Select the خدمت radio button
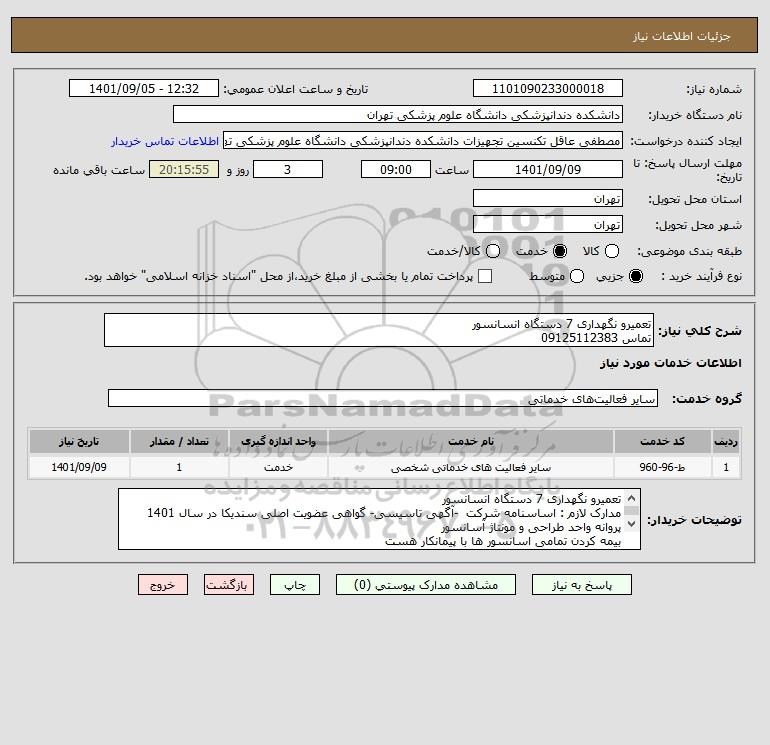Image resolution: width=770 pixels, height=745 pixels. pos(559,251)
